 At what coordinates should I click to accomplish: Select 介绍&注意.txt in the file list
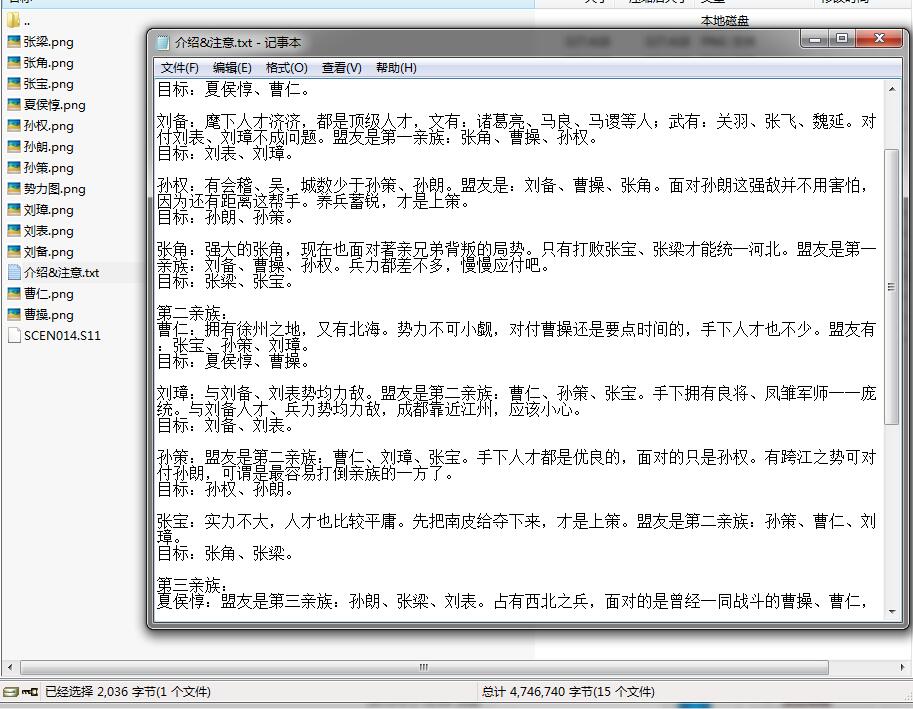[61, 273]
